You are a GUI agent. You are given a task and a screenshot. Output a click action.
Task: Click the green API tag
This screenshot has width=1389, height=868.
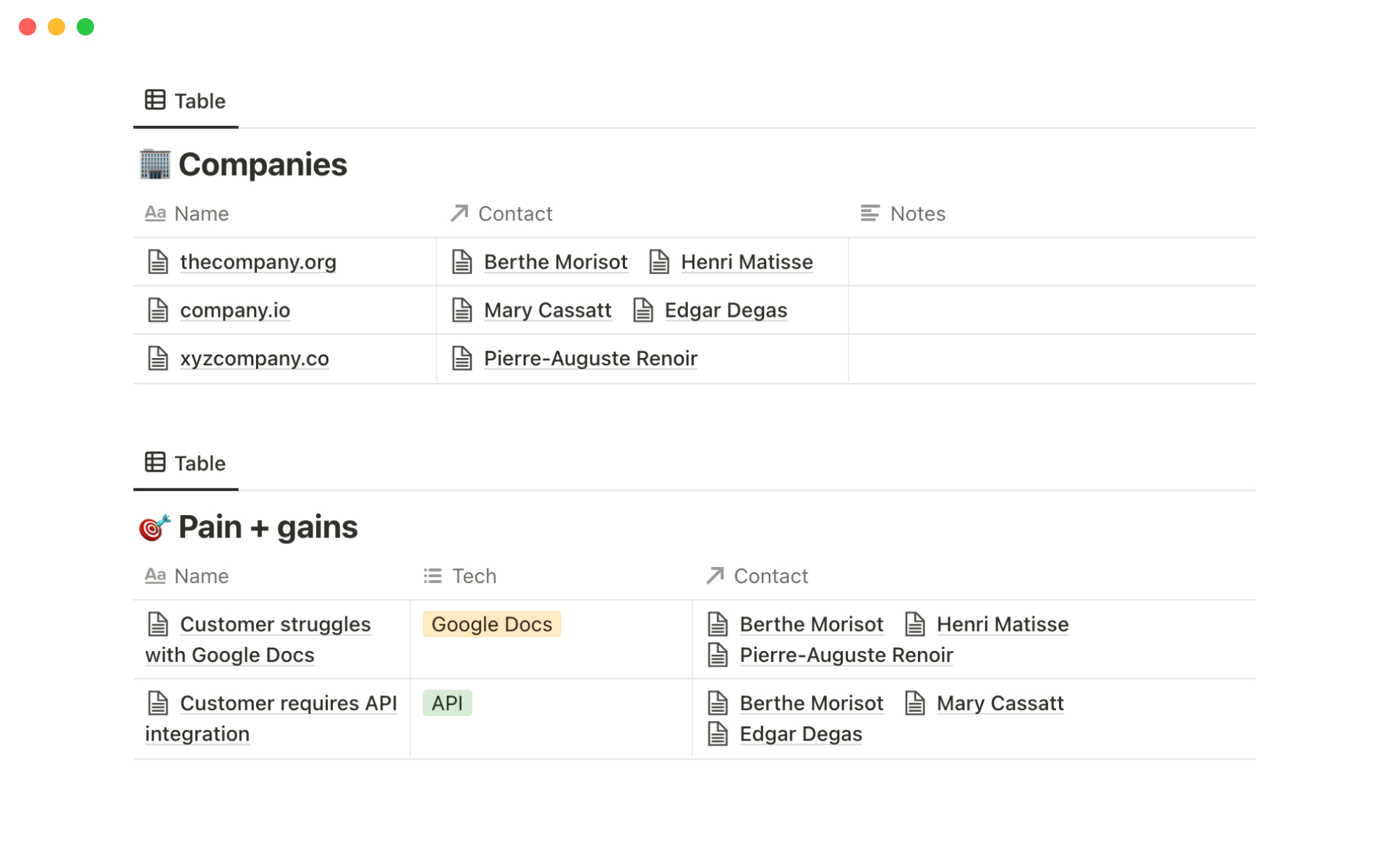447,703
